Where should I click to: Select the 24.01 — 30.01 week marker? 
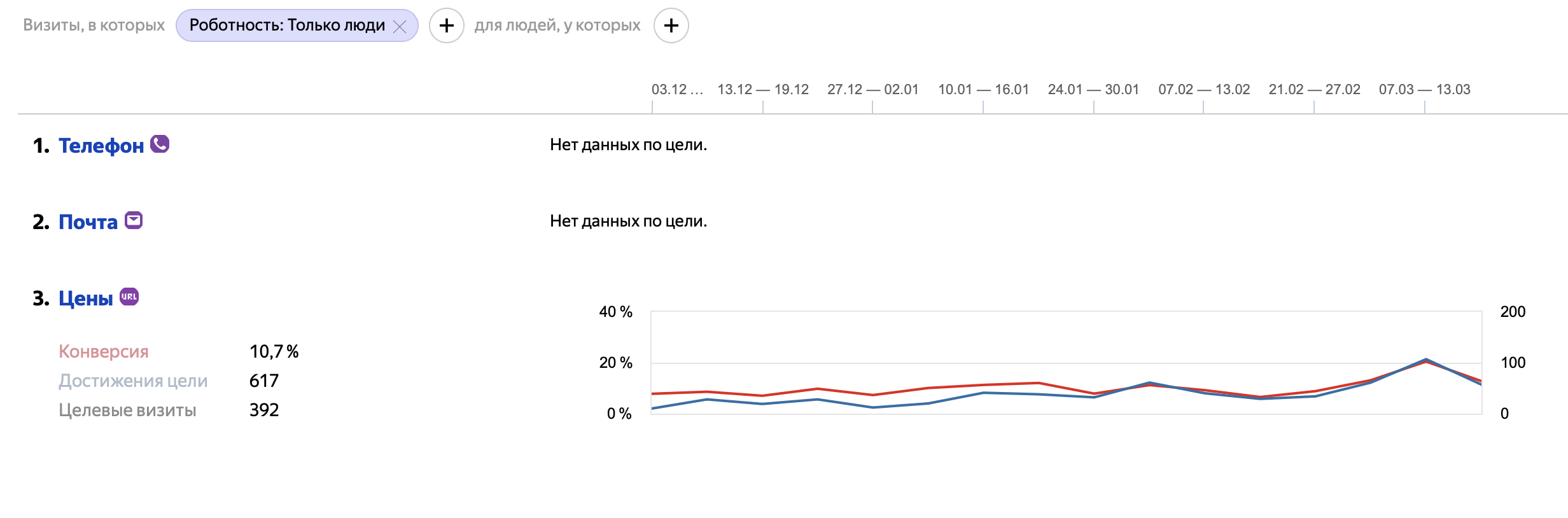coord(1093,90)
